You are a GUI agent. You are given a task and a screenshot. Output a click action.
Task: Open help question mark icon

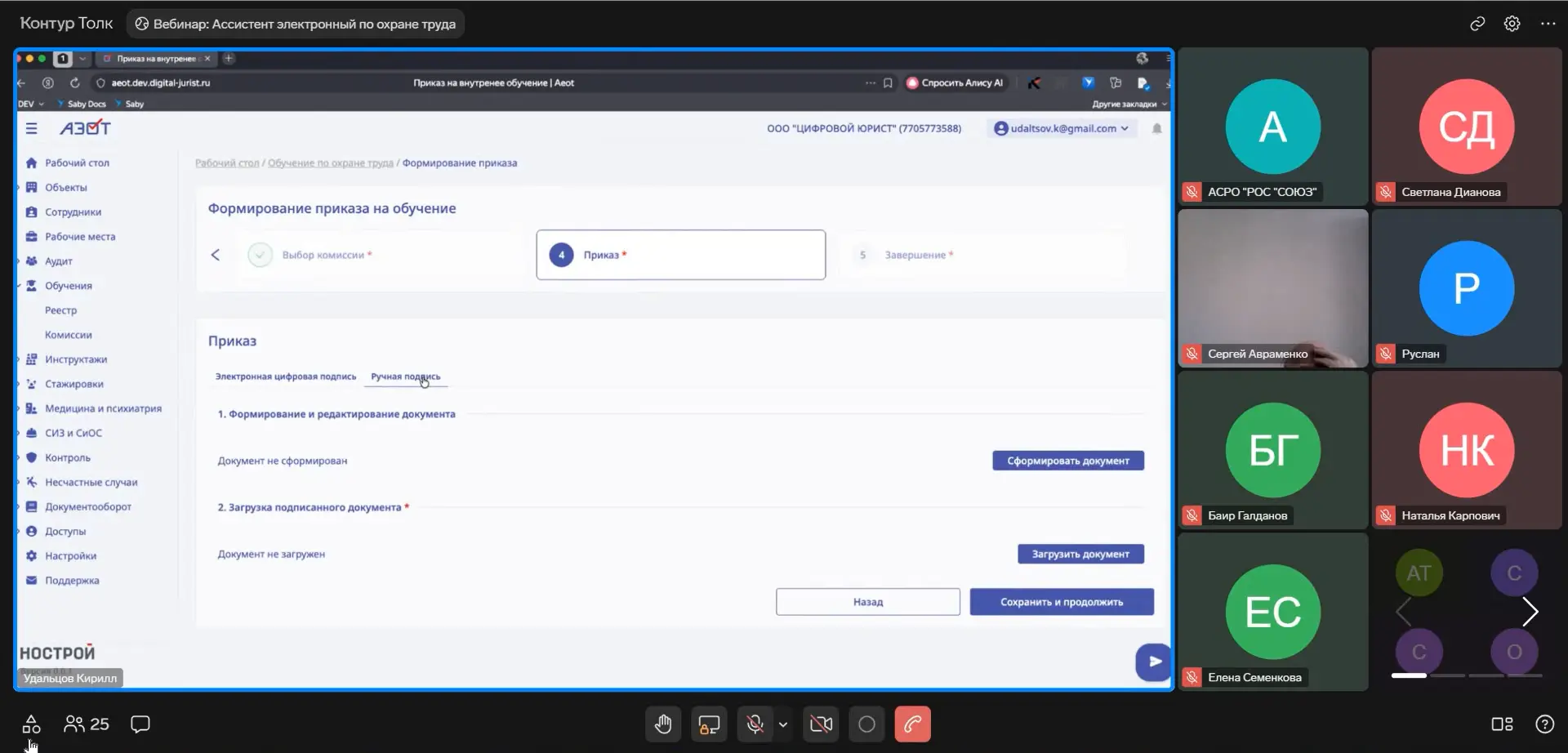(x=1544, y=724)
